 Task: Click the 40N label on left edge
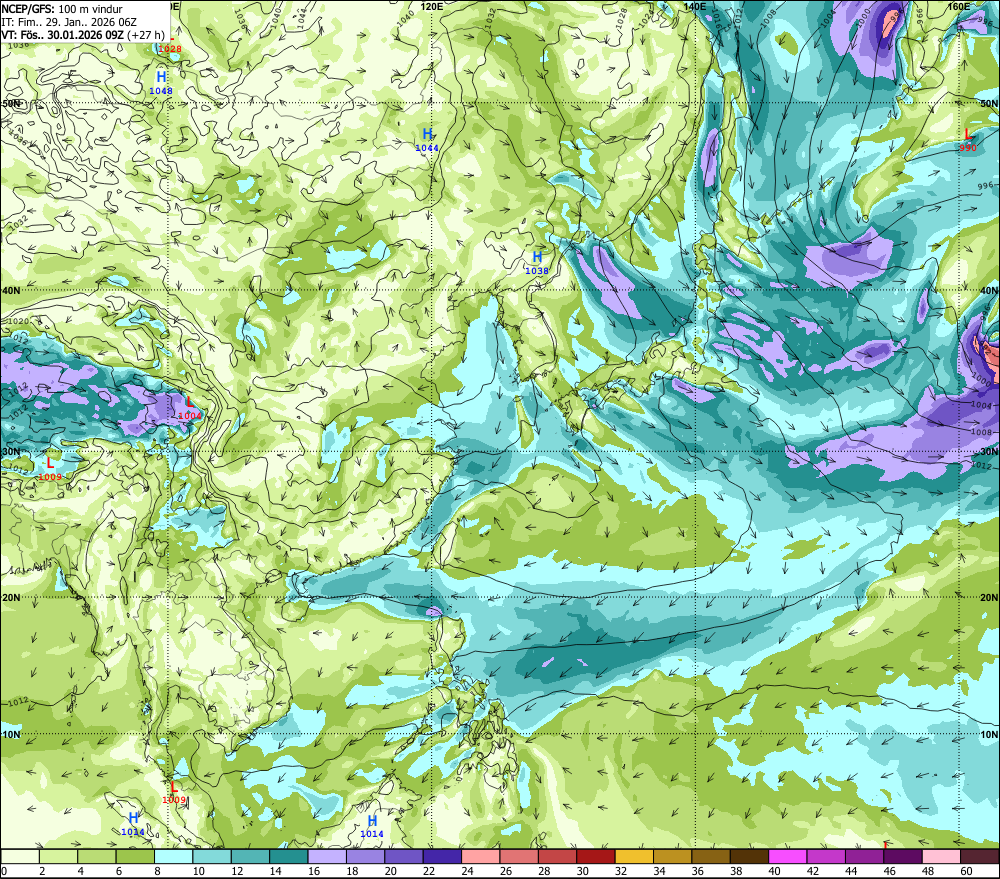pos(11,290)
